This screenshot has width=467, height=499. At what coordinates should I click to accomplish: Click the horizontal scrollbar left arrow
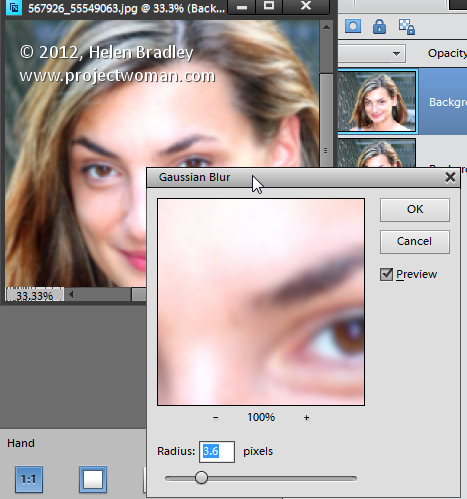(x=71, y=295)
